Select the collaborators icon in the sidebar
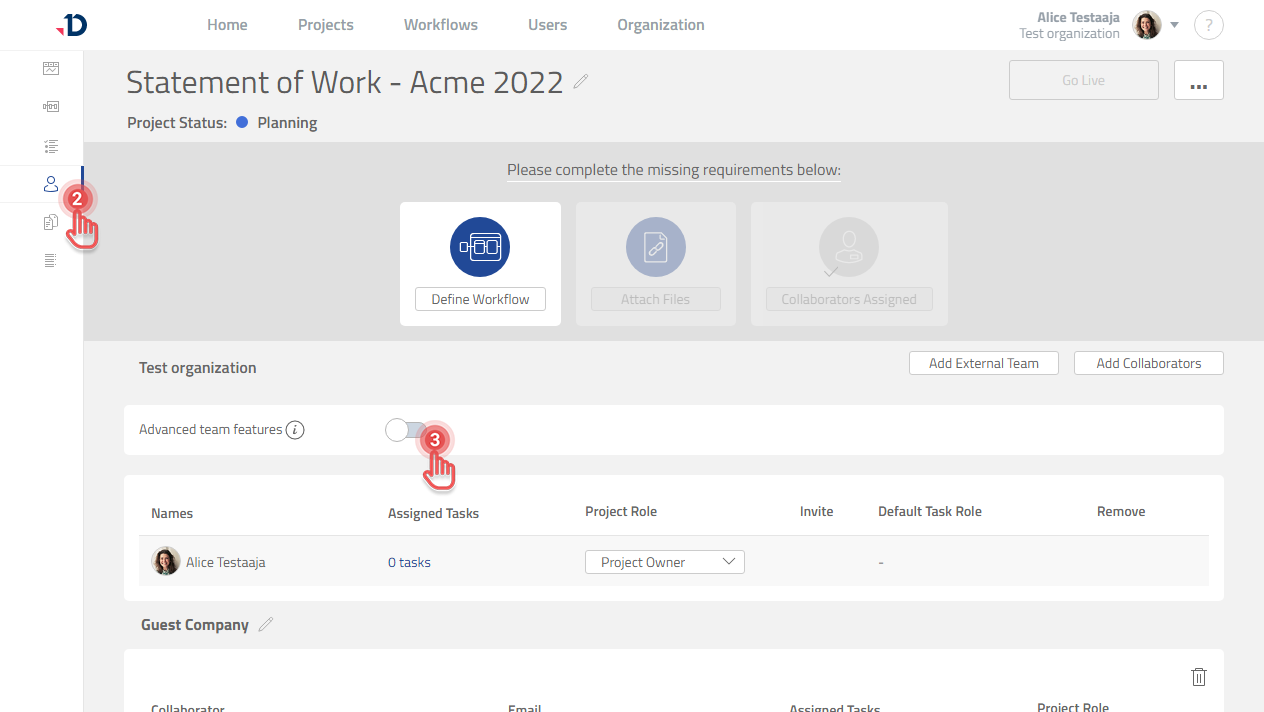Screen dimensions: 1264x712 50,183
